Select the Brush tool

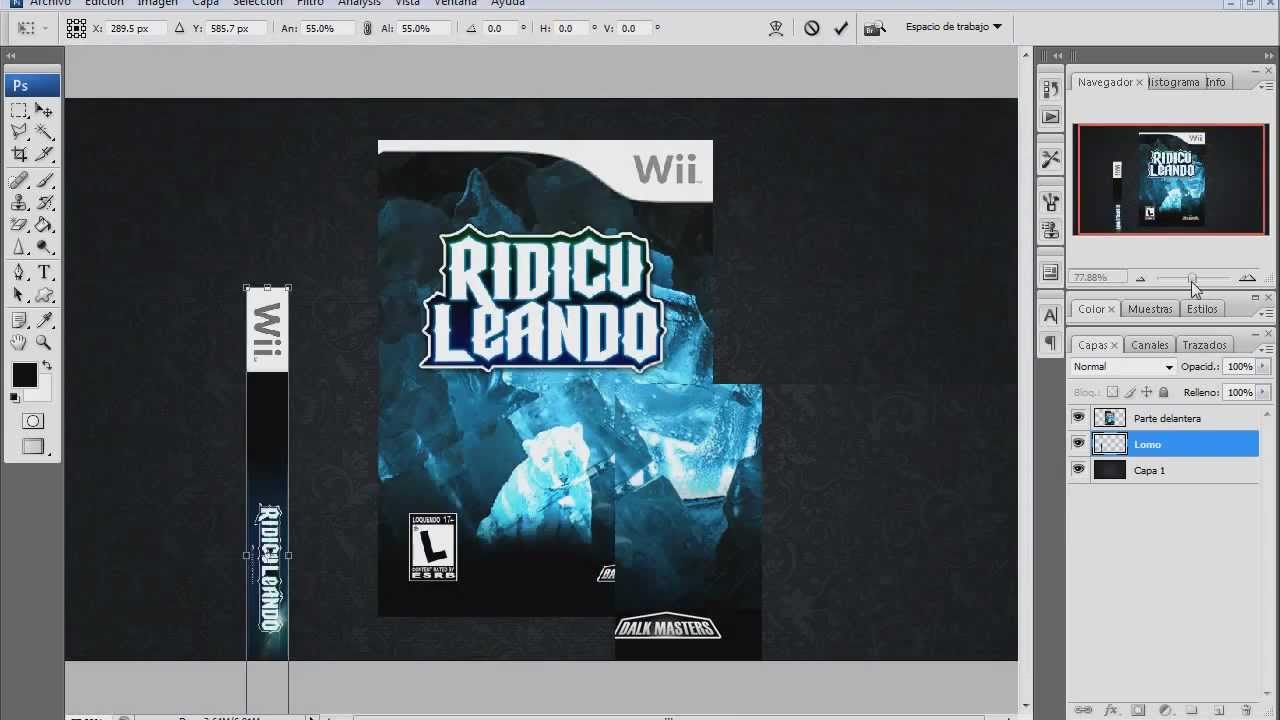(x=44, y=181)
